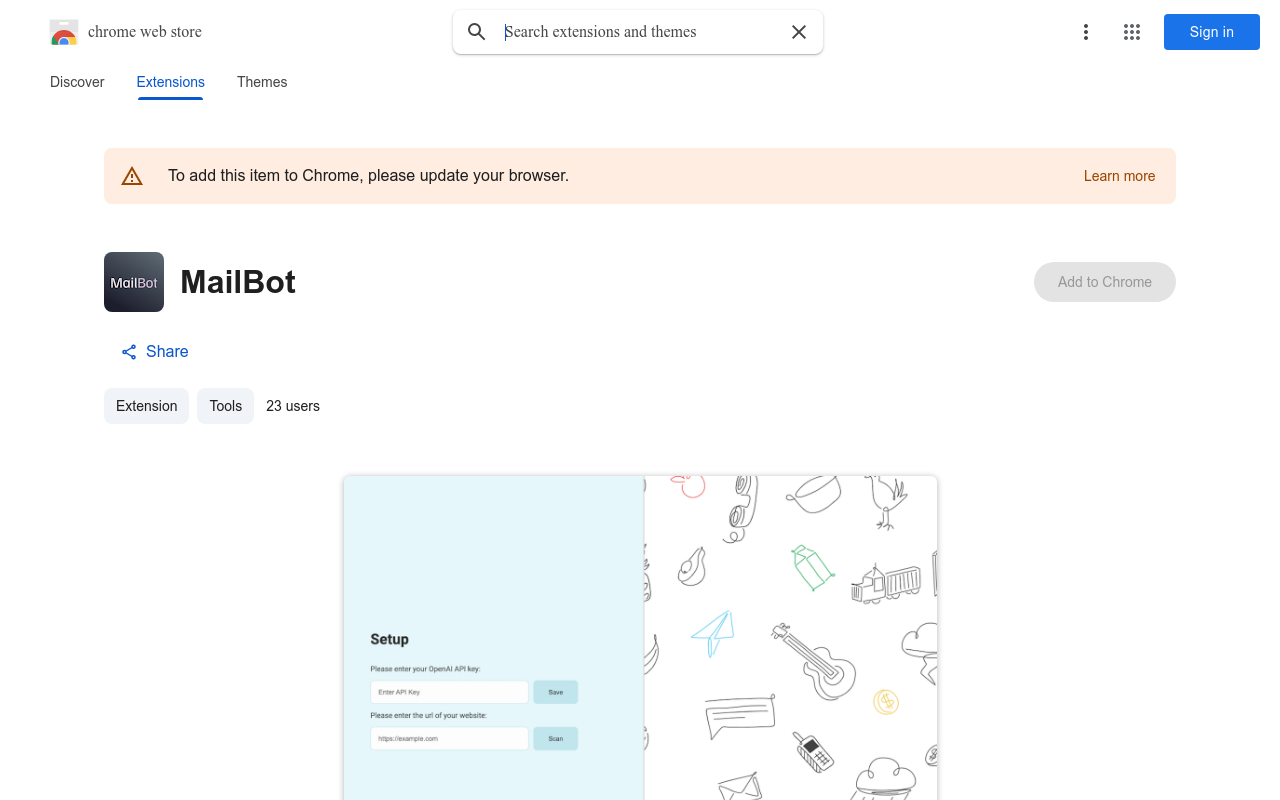The image size is (1280, 800).
Task: Click the chrome web store title text
Action: 145,32
